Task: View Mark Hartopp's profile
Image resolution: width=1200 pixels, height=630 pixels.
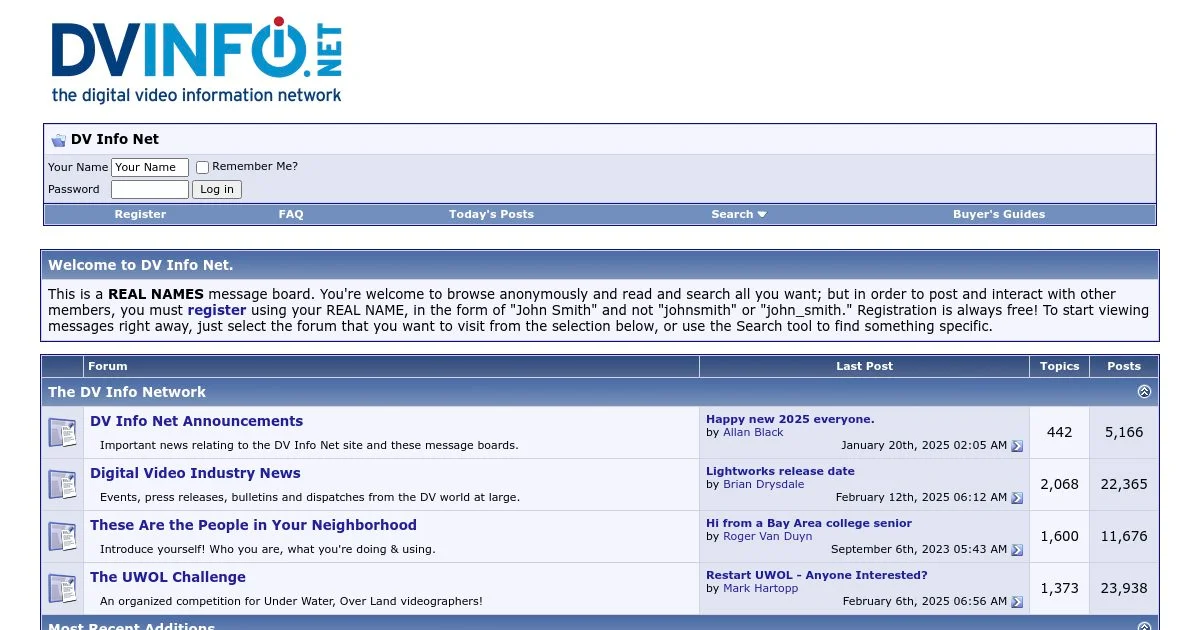Action: (x=761, y=588)
